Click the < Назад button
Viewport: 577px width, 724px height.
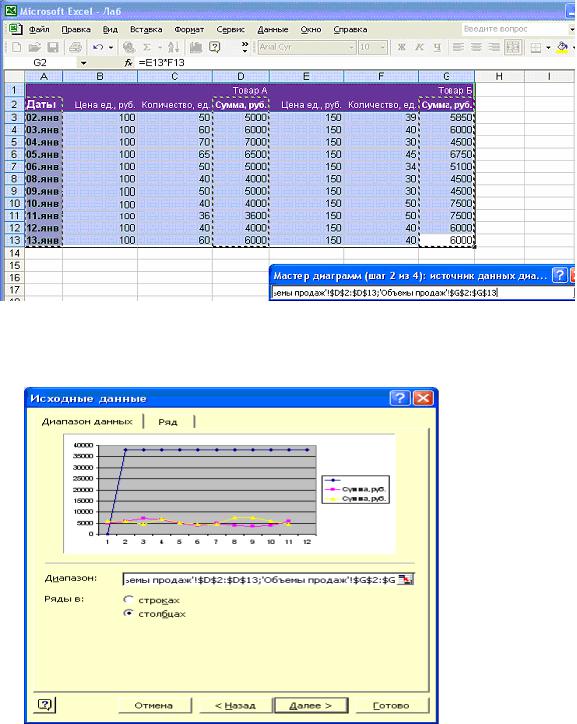coord(235,705)
